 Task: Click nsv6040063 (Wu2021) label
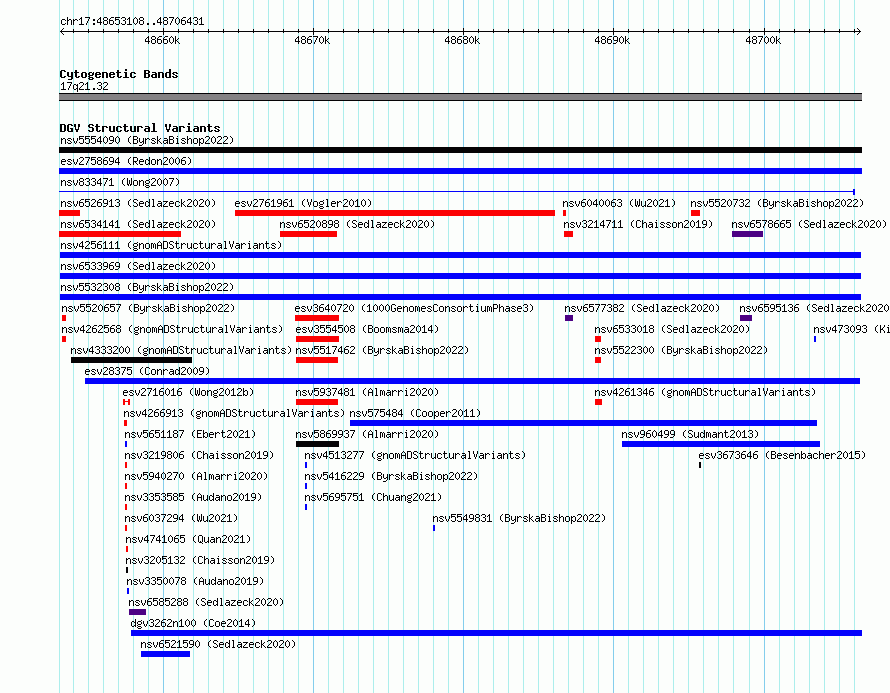coord(619,203)
